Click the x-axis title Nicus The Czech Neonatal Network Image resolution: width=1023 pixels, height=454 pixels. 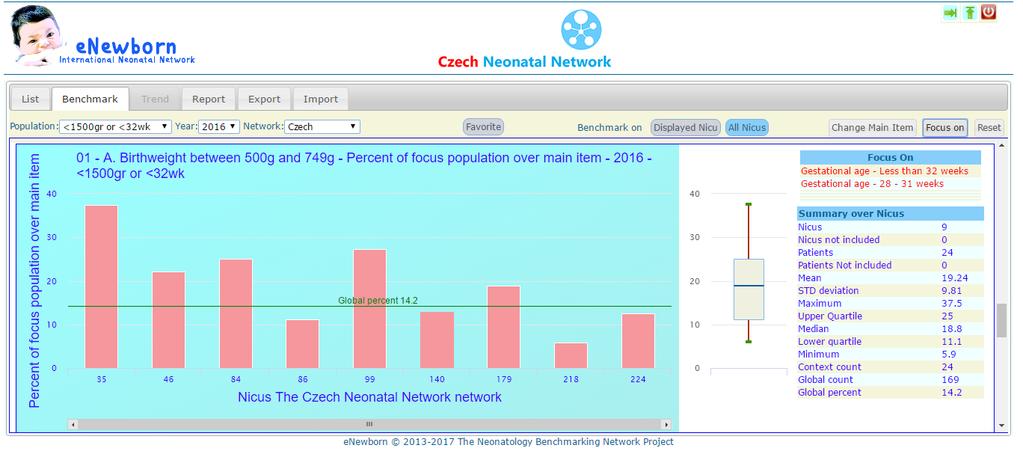[369, 397]
